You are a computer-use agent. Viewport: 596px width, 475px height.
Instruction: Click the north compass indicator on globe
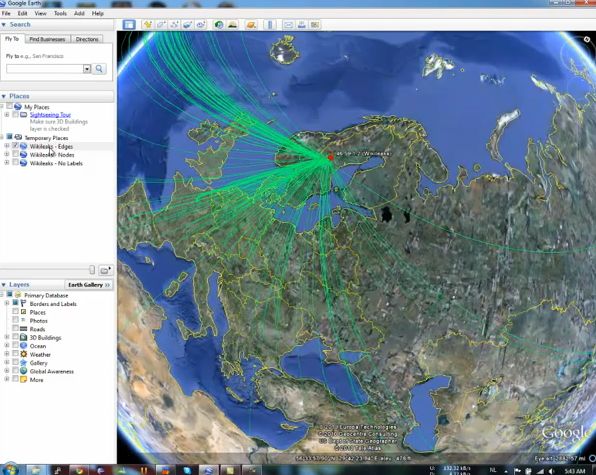(586, 40)
